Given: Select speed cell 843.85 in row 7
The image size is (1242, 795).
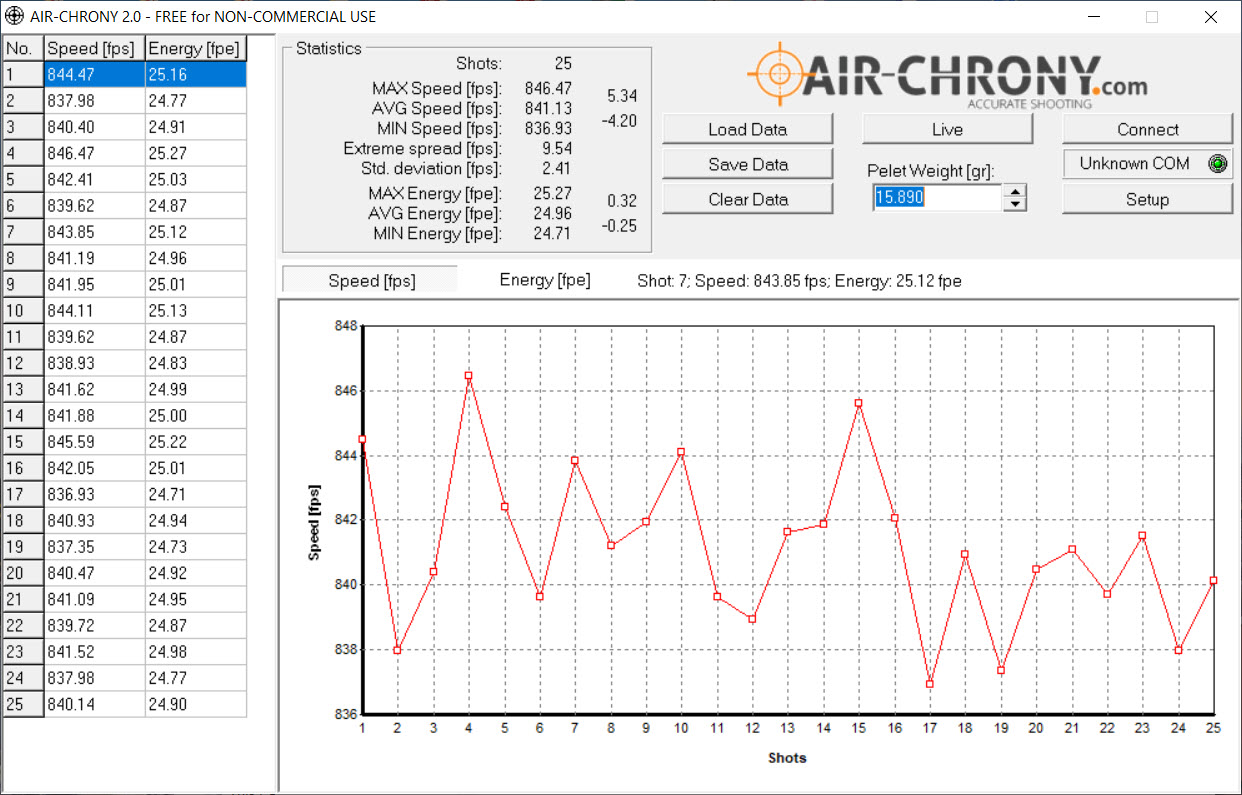Looking at the screenshot, I should click(x=95, y=232).
